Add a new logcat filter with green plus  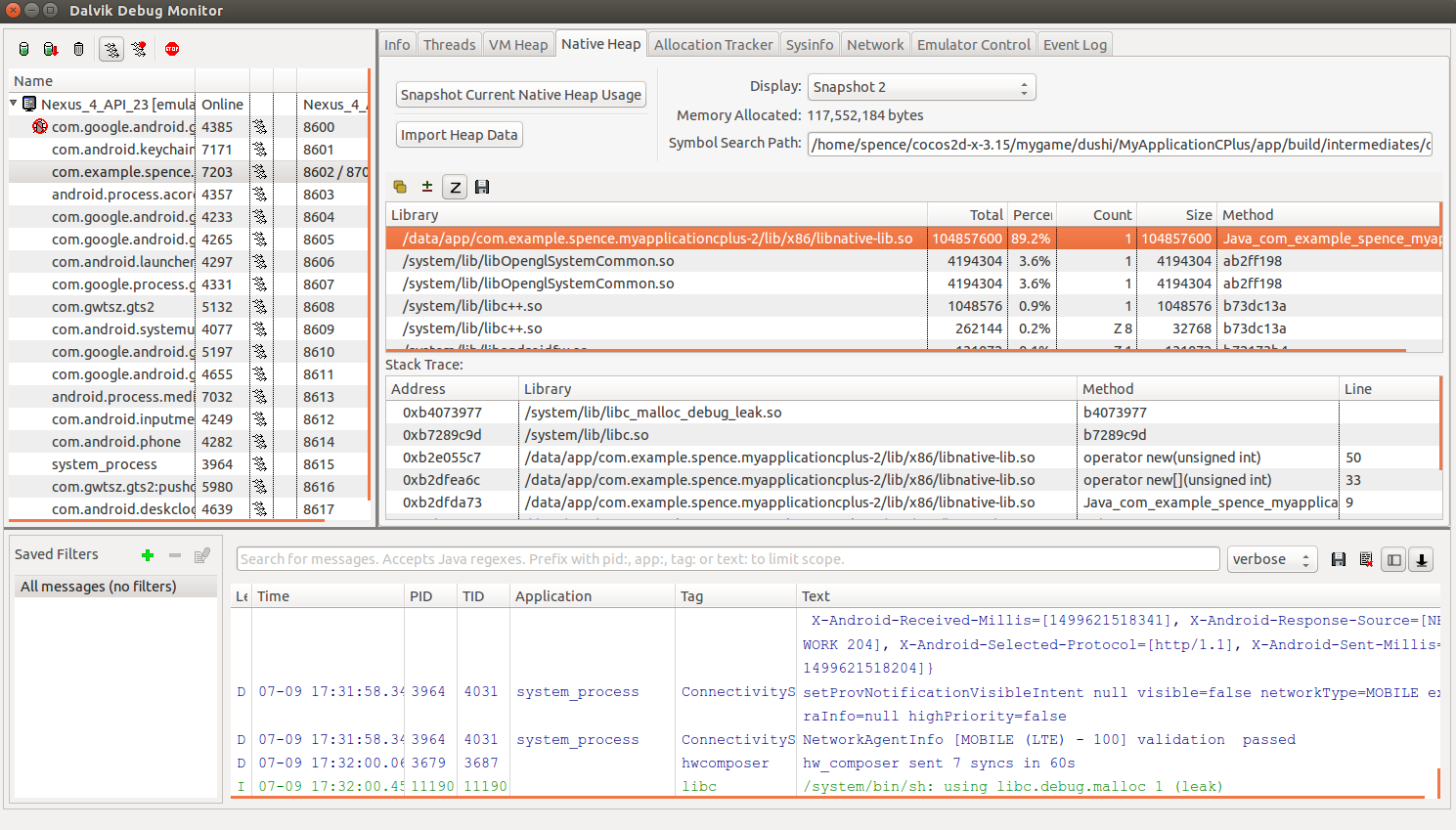point(148,555)
